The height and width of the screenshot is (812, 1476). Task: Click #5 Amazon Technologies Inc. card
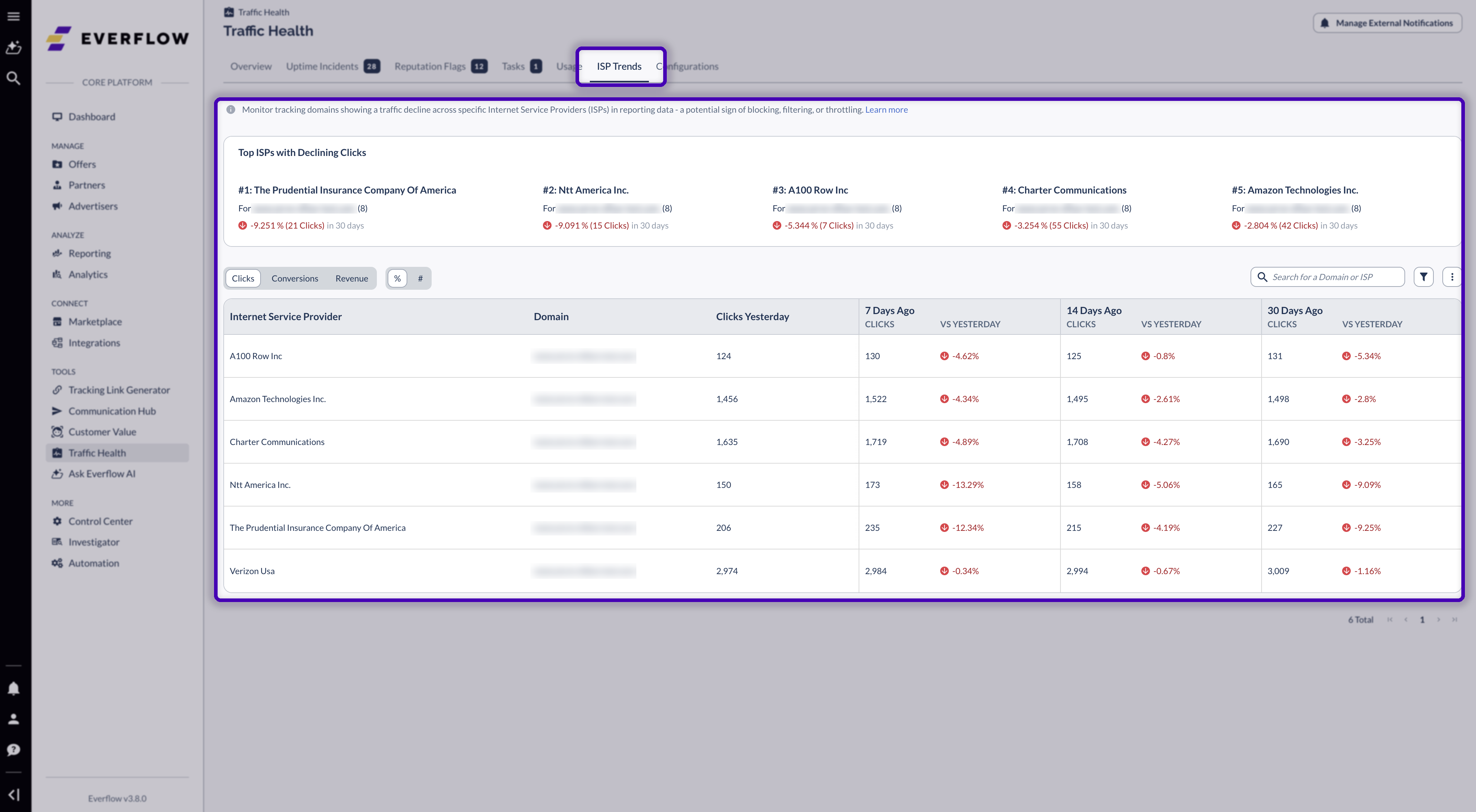click(x=1296, y=207)
